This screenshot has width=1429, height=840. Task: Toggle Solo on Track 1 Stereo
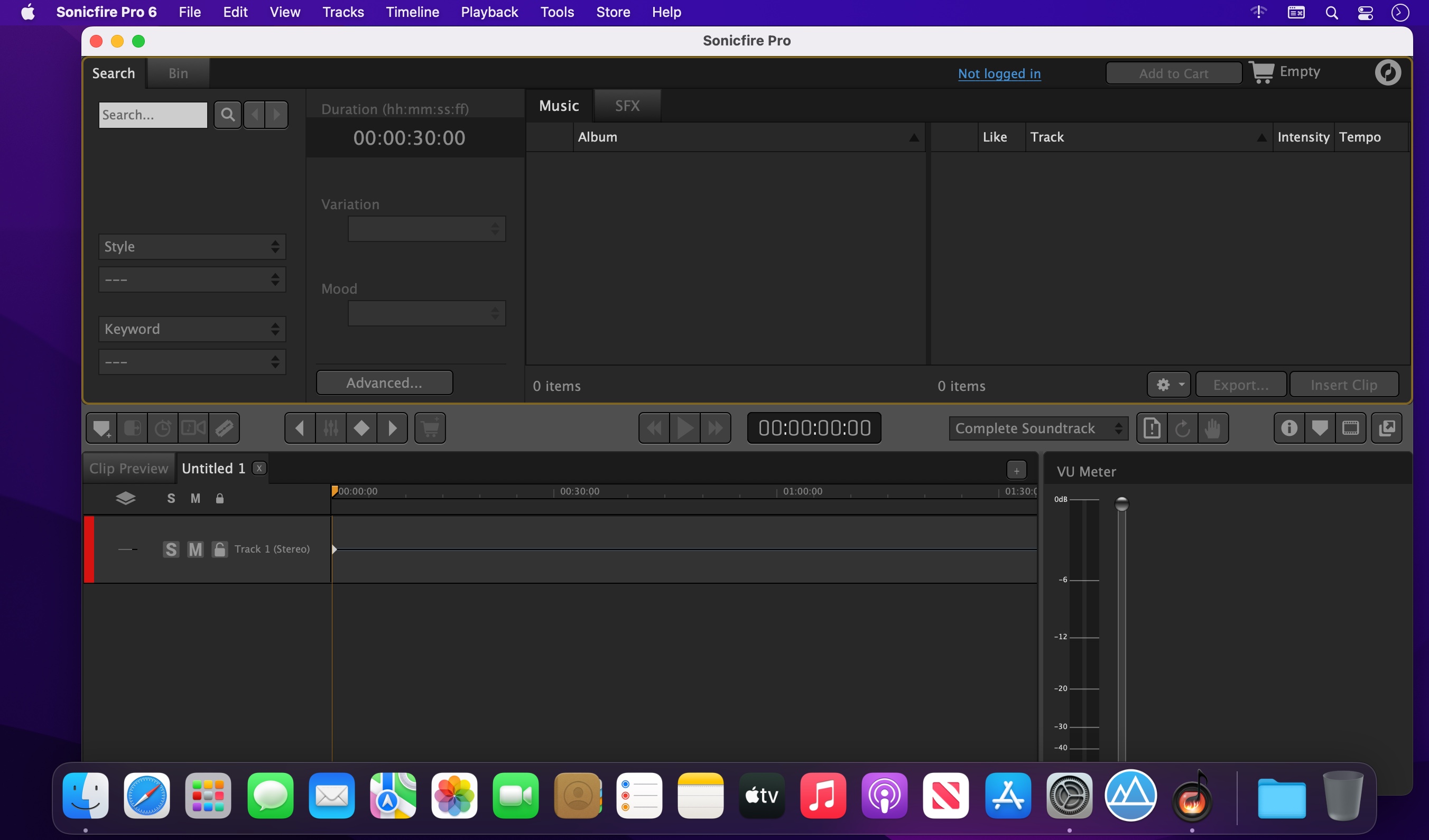click(x=170, y=549)
